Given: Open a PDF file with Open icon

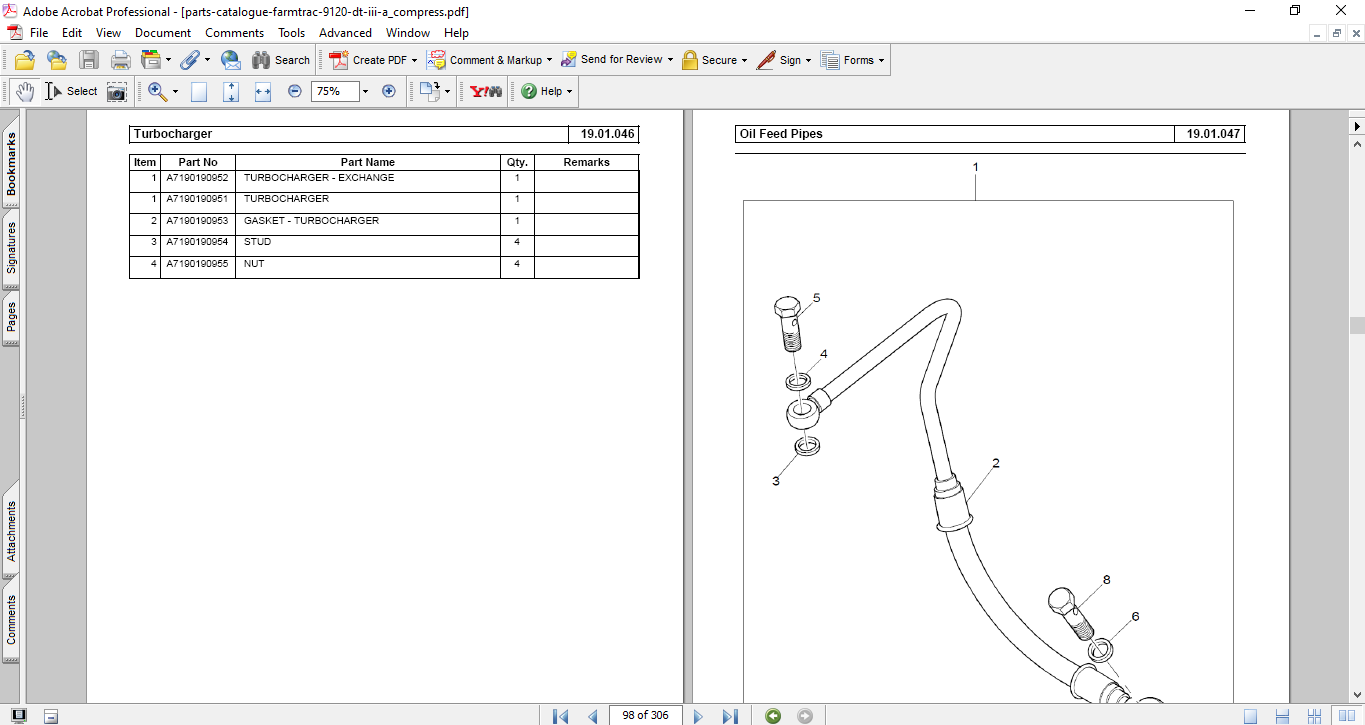Looking at the screenshot, I should (x=24, y=60).
